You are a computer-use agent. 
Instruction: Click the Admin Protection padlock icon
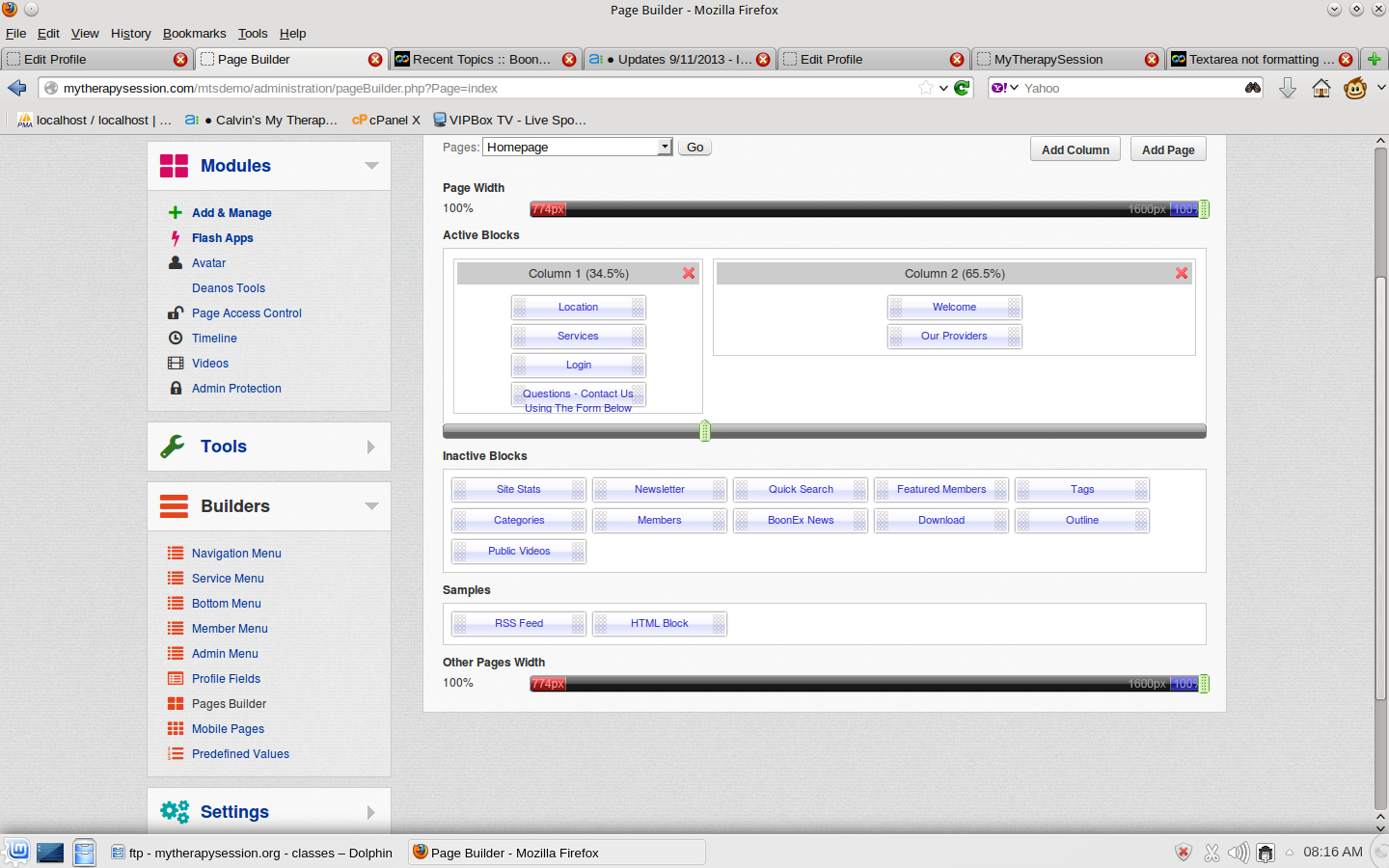pyautogui.click(x=176, y=389)
